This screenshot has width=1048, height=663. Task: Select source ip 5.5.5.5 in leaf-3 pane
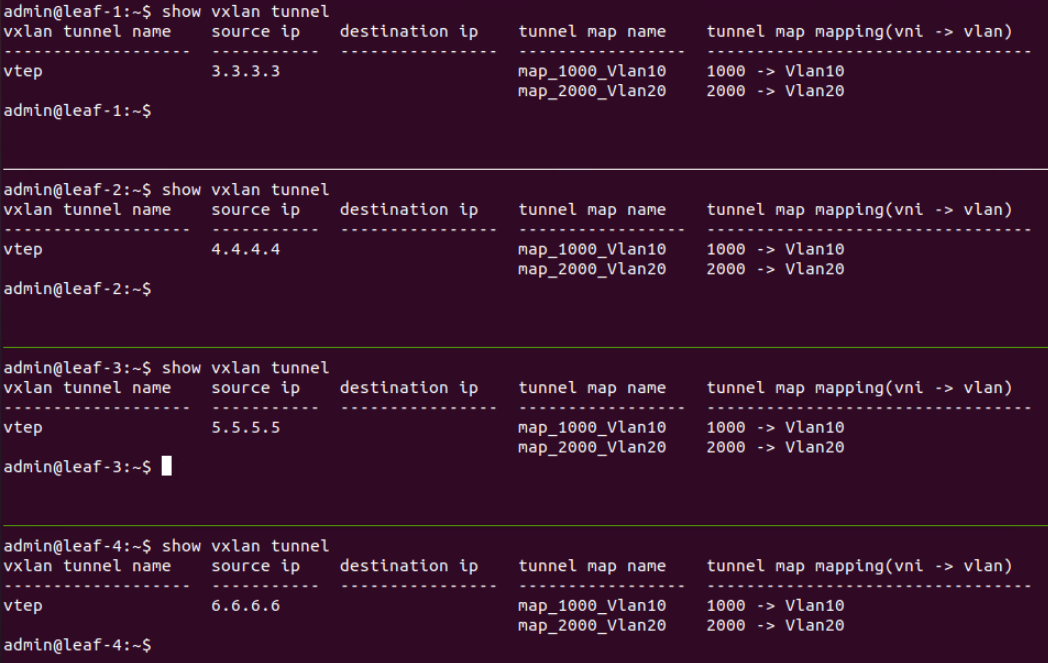[x=245, y=428]
